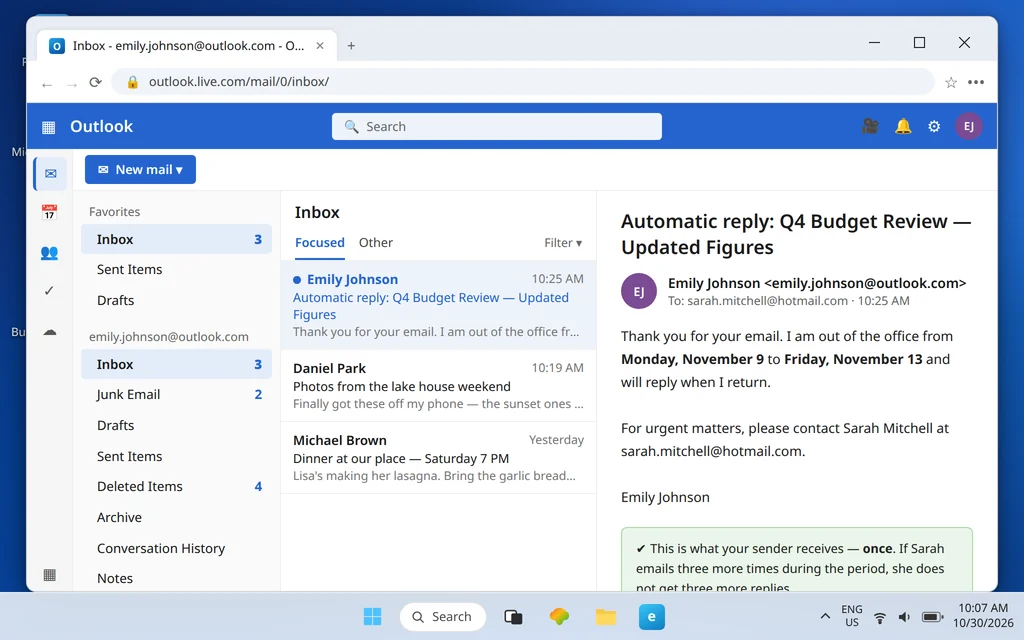The image size is (1024, 640).
Task: Open the Deleted Items folder
Action: 176,487
